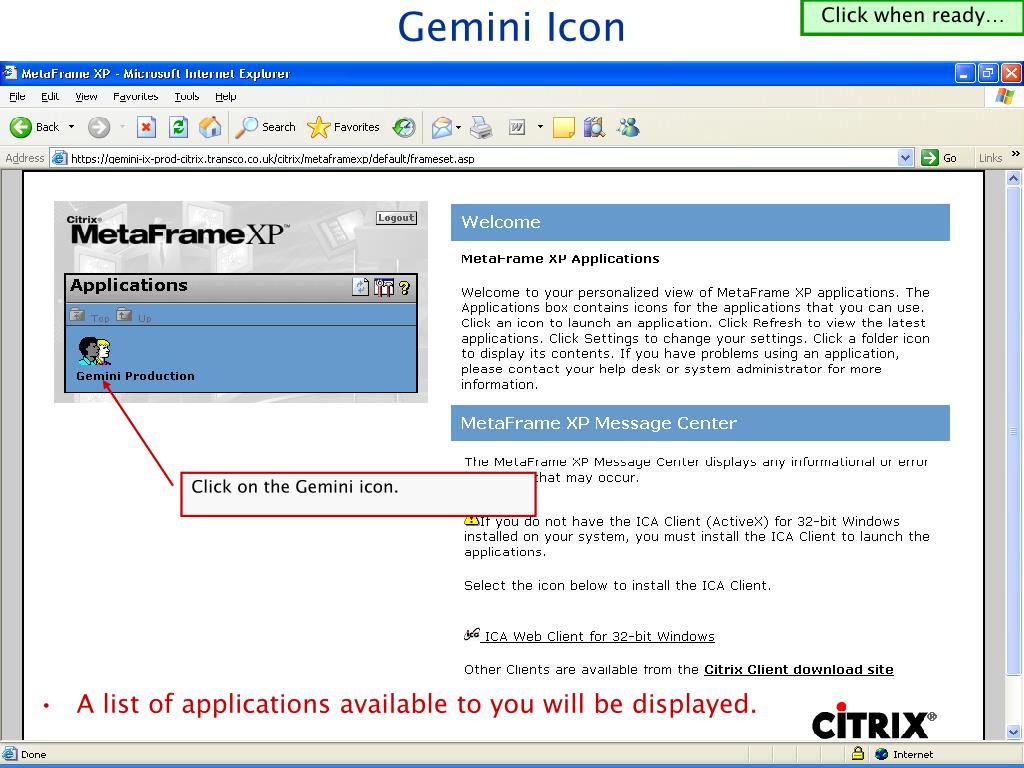The width and height of the screenshot is (1024, 768).
Task: Expand the Edit with Word dropdown arrow
Action: click(540, 127)
